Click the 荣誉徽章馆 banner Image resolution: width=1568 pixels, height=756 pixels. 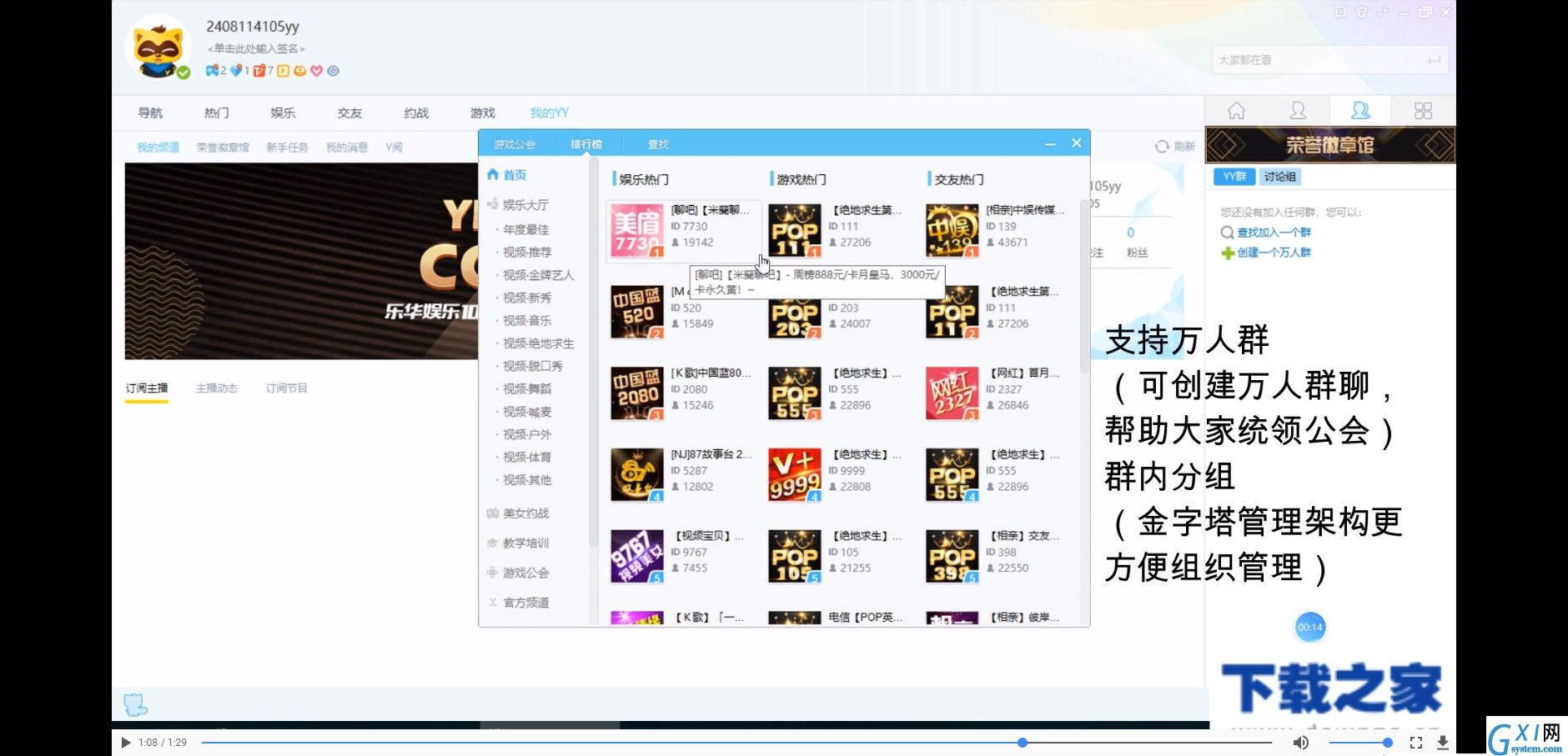pos(1330,145)
